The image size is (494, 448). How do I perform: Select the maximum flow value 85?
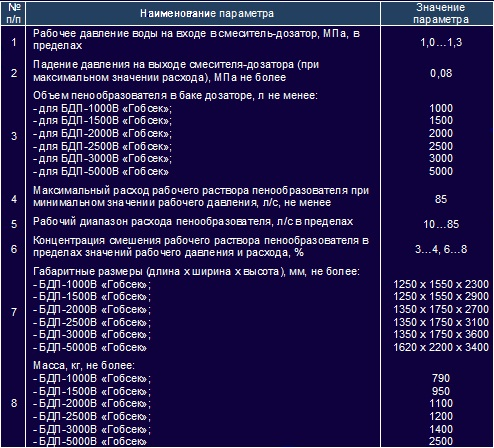(441, 199)
